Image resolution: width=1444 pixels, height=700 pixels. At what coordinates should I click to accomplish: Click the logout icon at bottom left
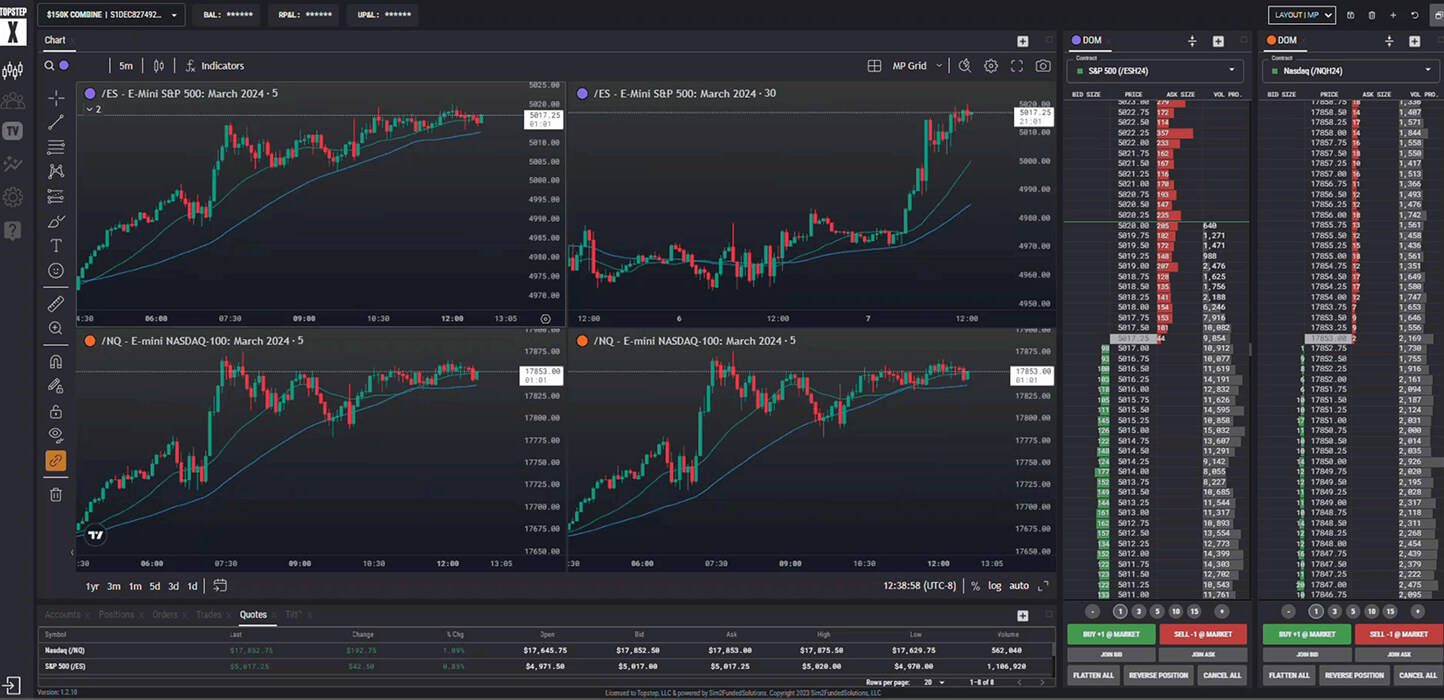12,685
